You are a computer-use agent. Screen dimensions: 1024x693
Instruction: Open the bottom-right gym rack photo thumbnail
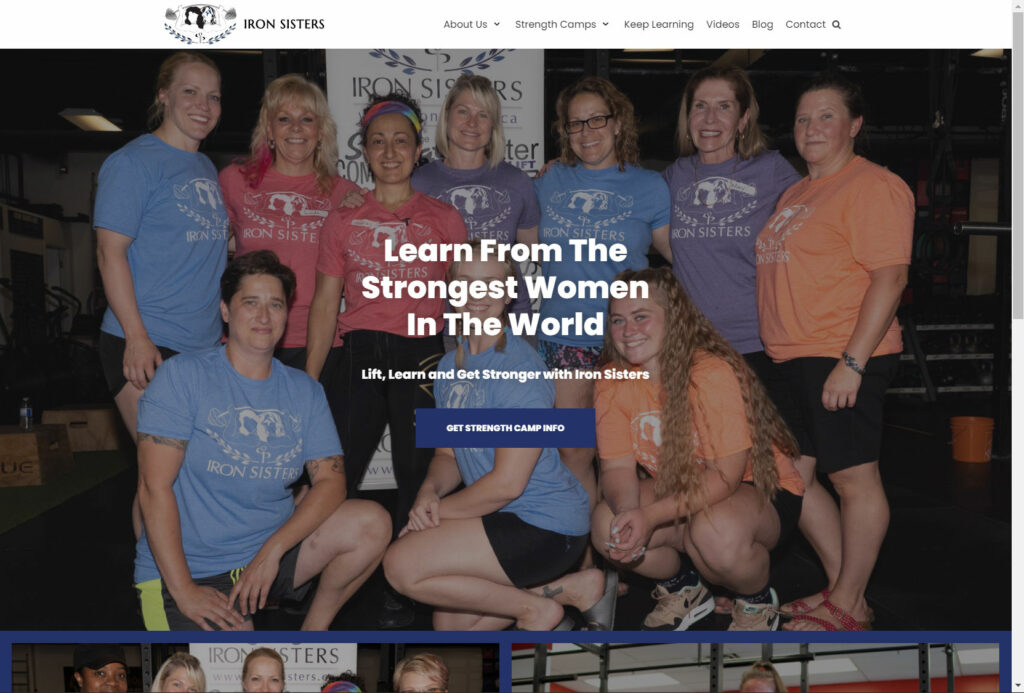(x=755, y=668)
